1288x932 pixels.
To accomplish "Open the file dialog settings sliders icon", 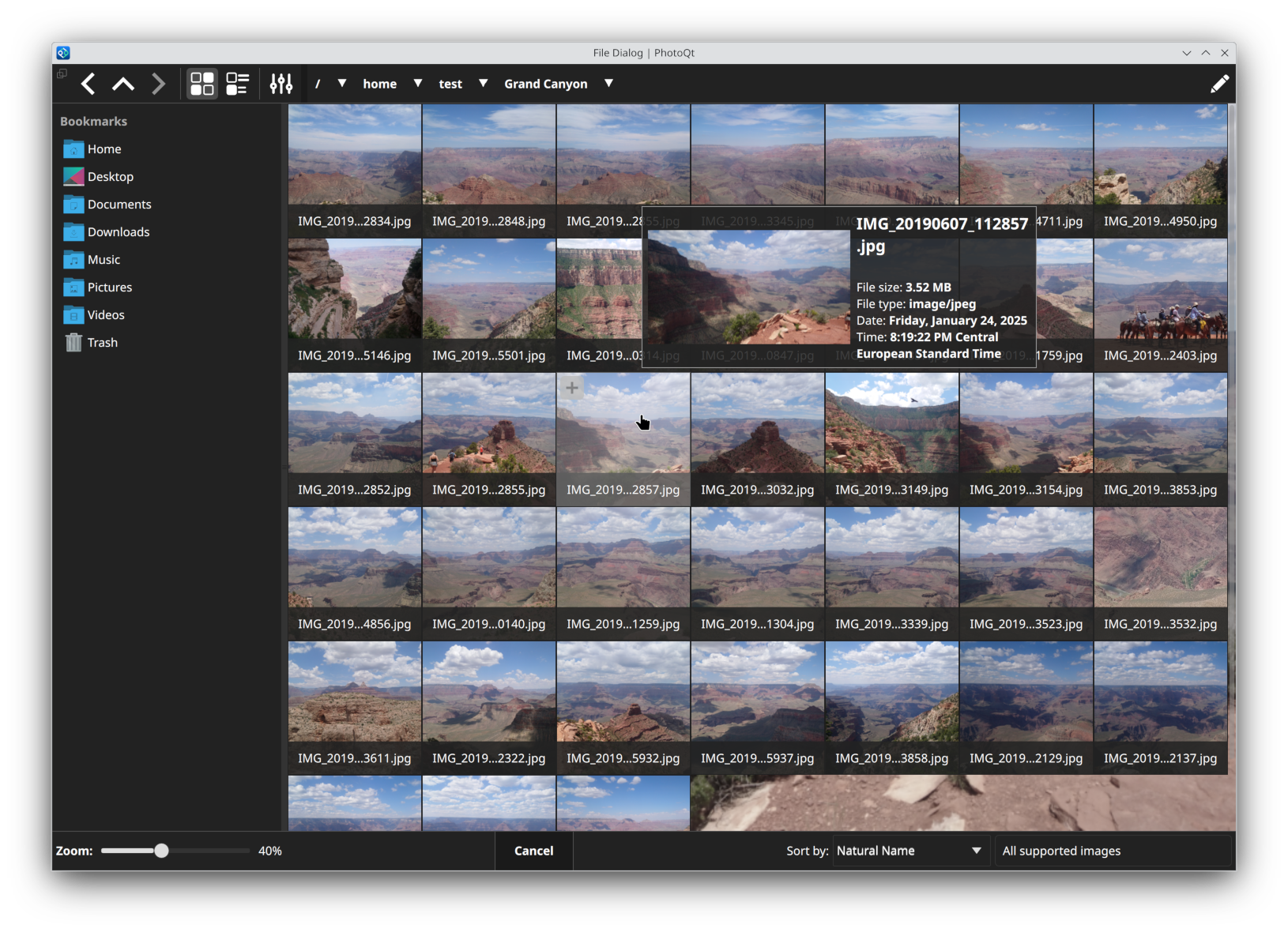I will pos(281,84).
